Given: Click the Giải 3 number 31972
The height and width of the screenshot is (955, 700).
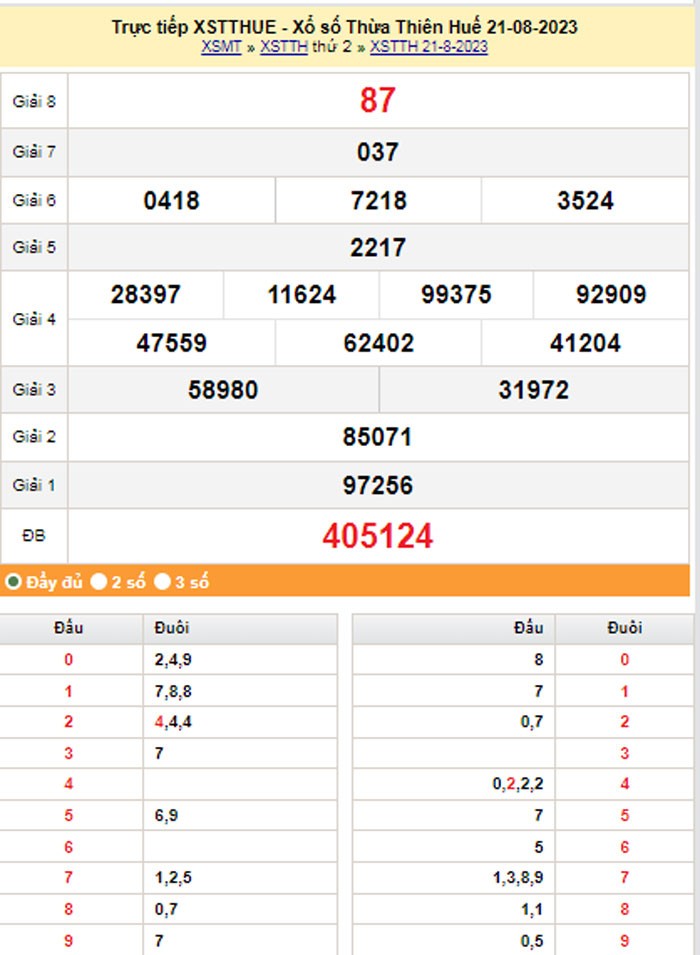Looking at the screenshot, I should (x=533, y=390).
